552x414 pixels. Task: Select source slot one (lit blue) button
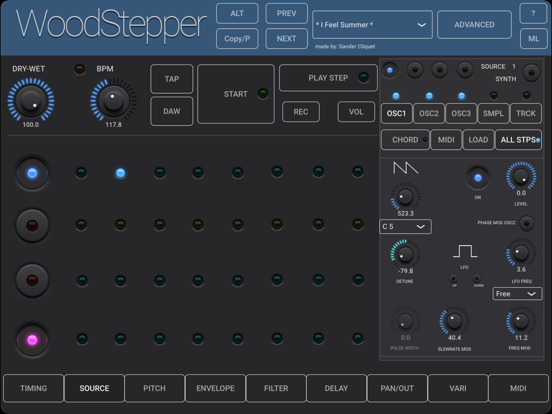tap(389, 70)
